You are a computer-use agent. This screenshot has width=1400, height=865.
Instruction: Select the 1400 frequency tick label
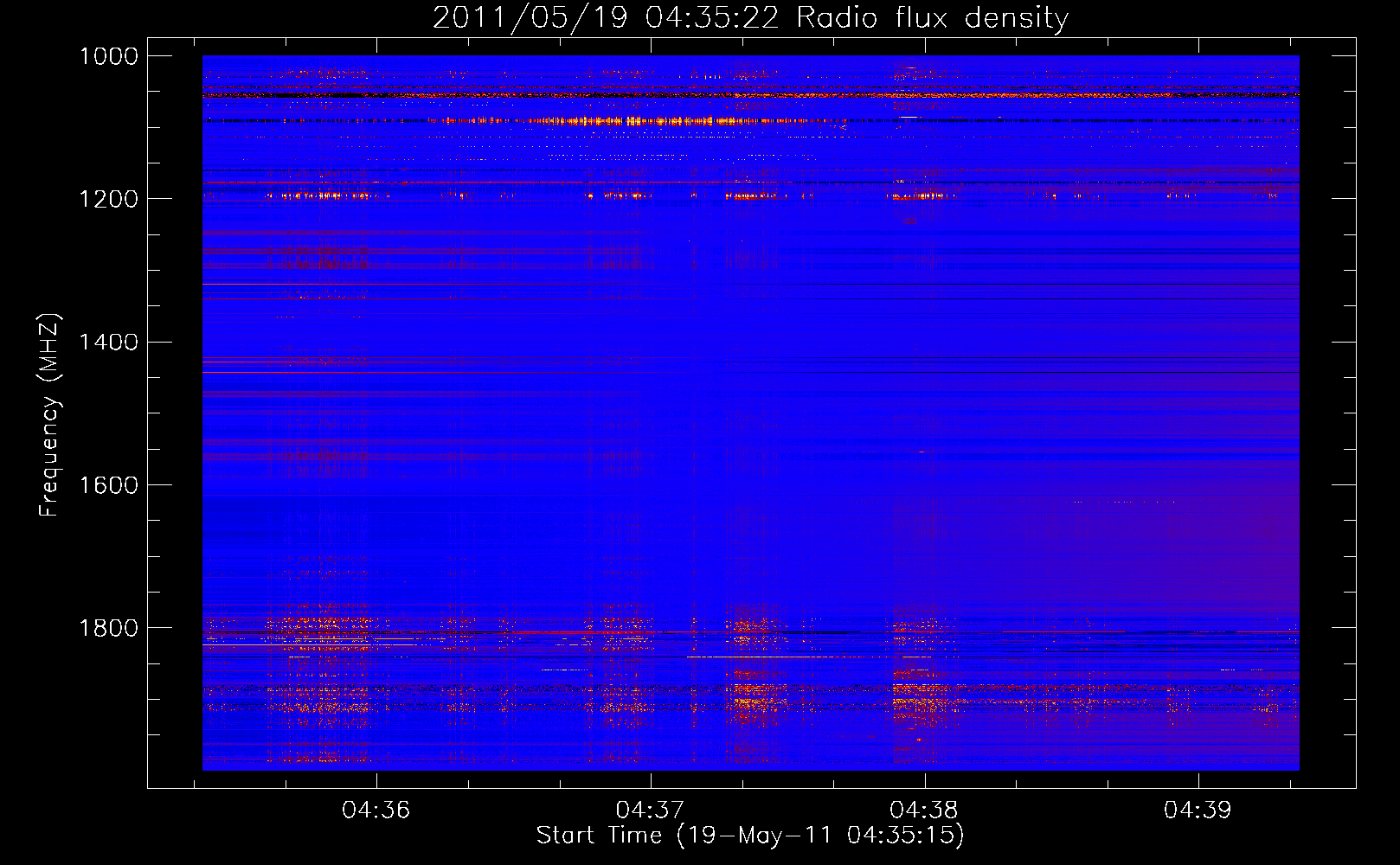(108, 343)
